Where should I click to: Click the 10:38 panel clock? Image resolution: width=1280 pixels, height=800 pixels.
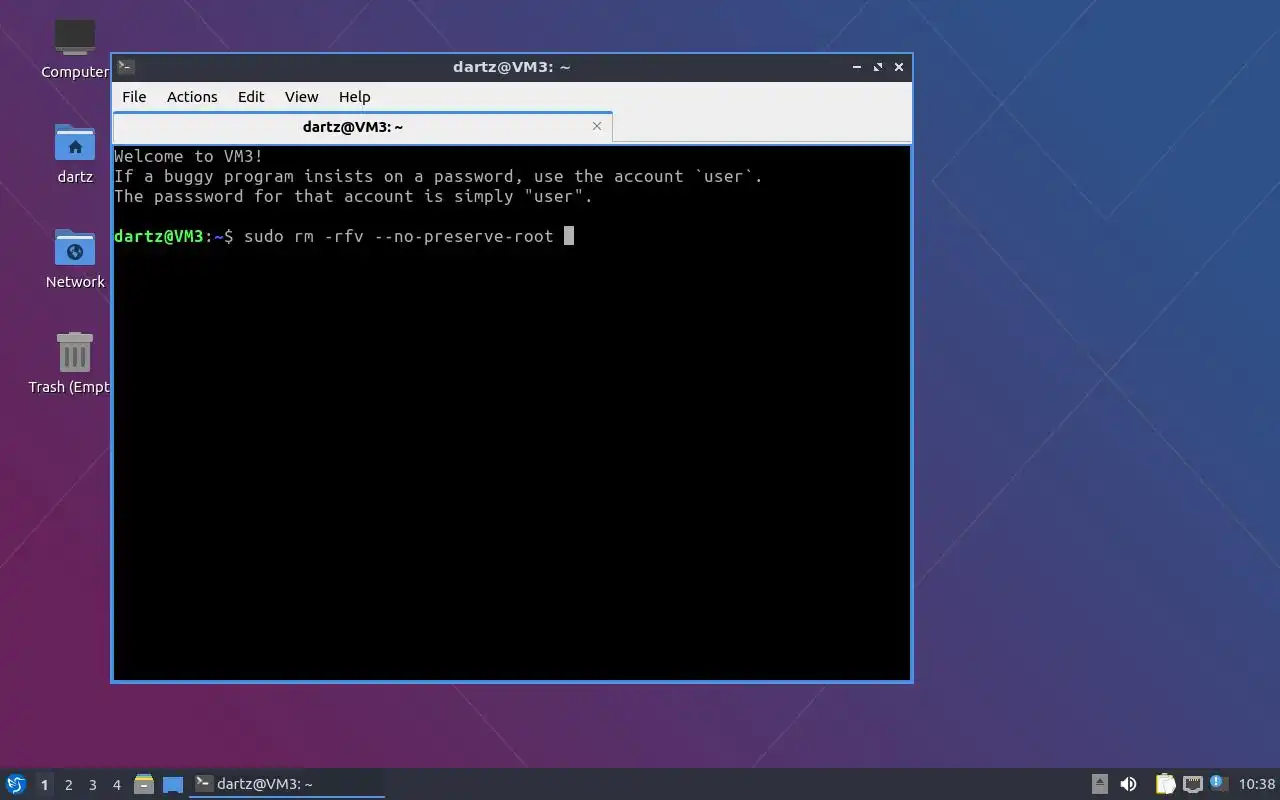[x=1257, y=784]
